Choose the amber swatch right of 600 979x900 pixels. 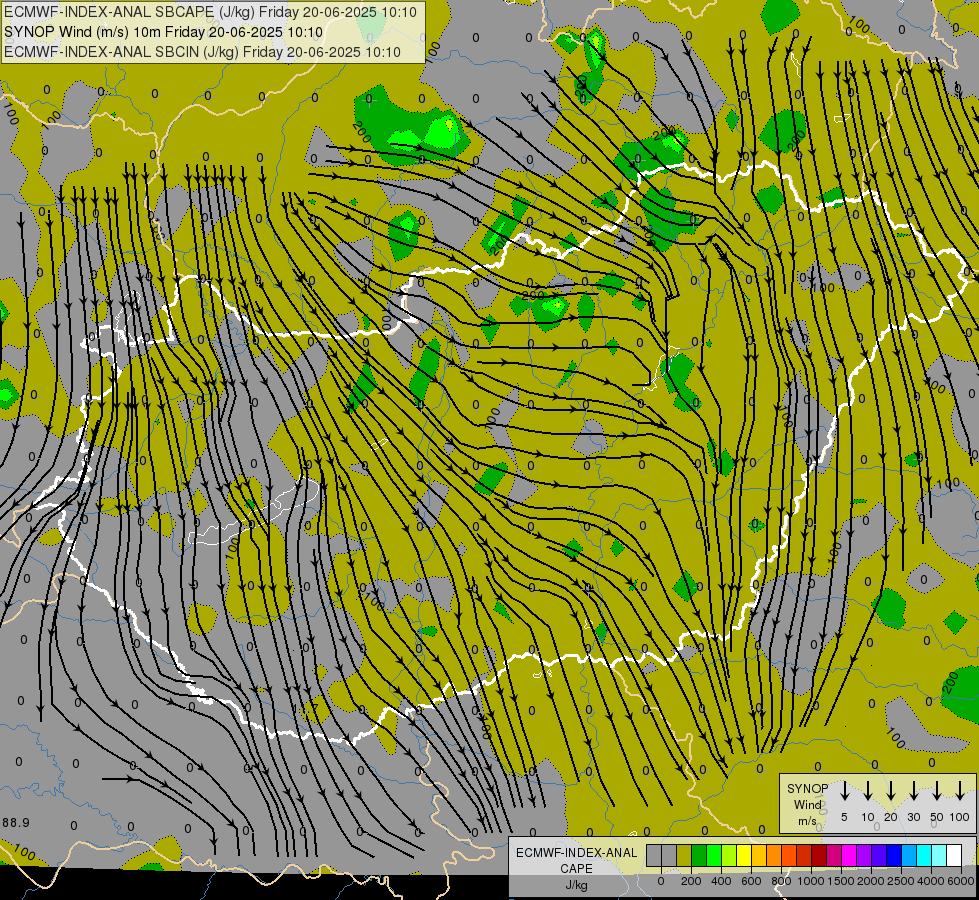pyautogui.click(x=759, y=855)
